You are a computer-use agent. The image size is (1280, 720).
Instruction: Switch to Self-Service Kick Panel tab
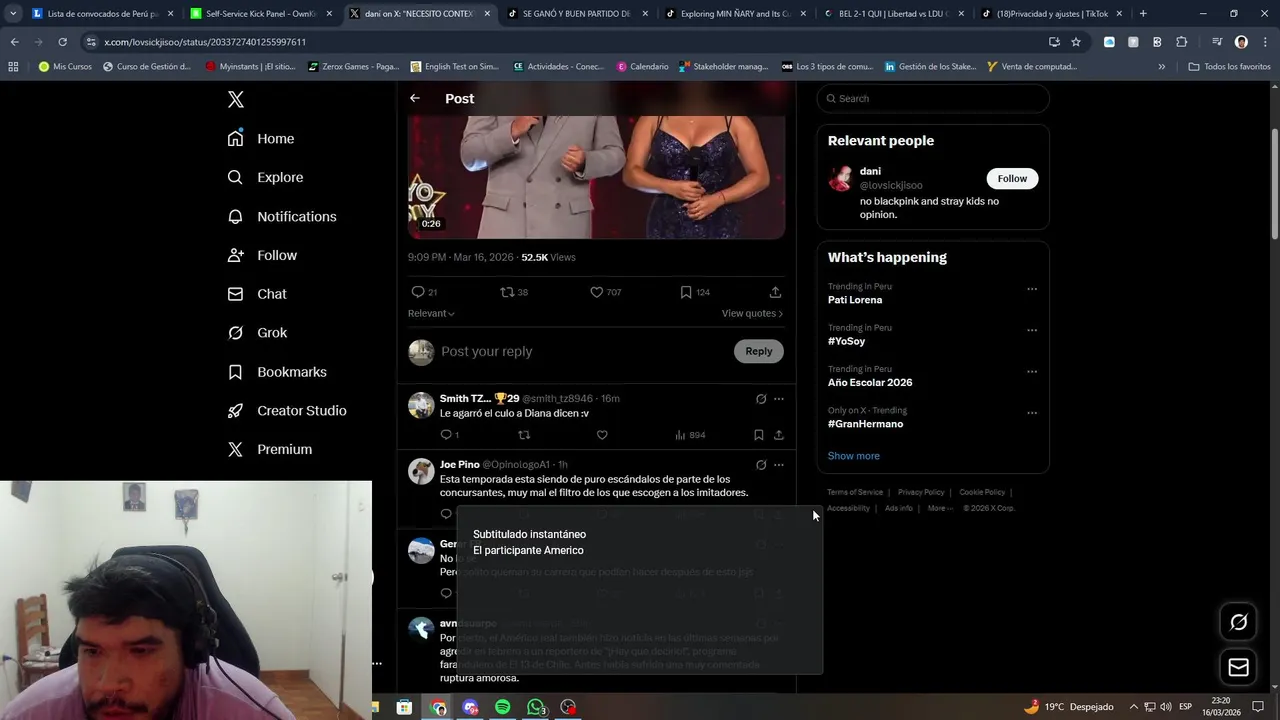[262, 14]
